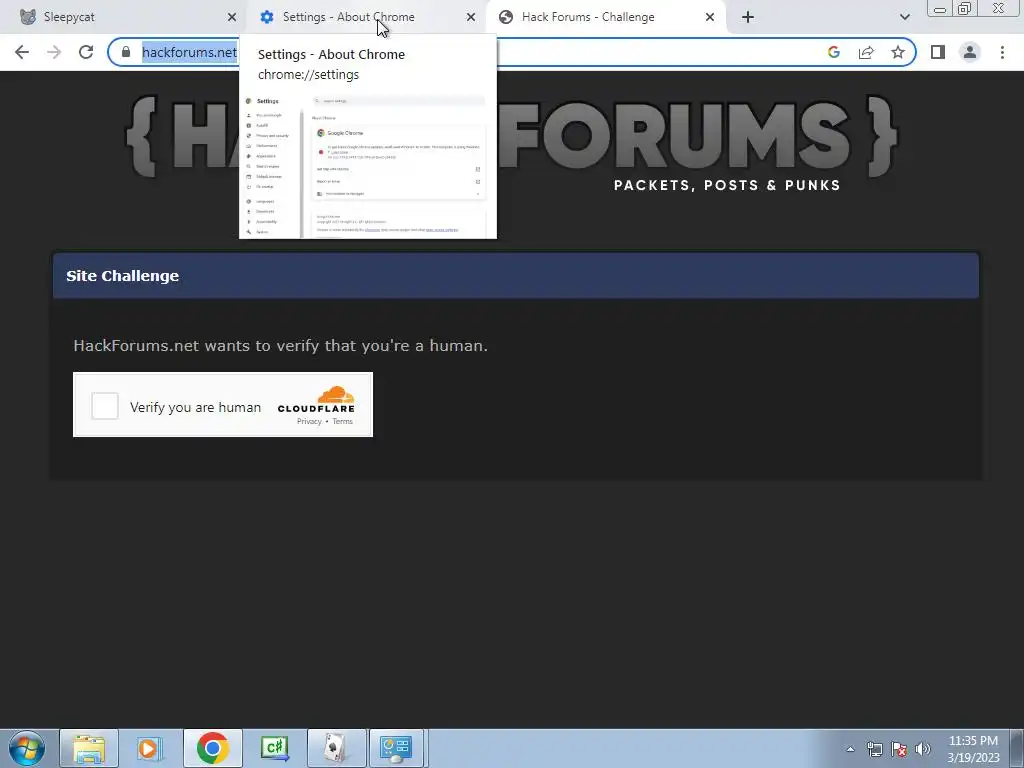Viewport: 1024px width, 768px height.
Task: Click the Chrome taskbar icon
Action: [x=212, y=748]
